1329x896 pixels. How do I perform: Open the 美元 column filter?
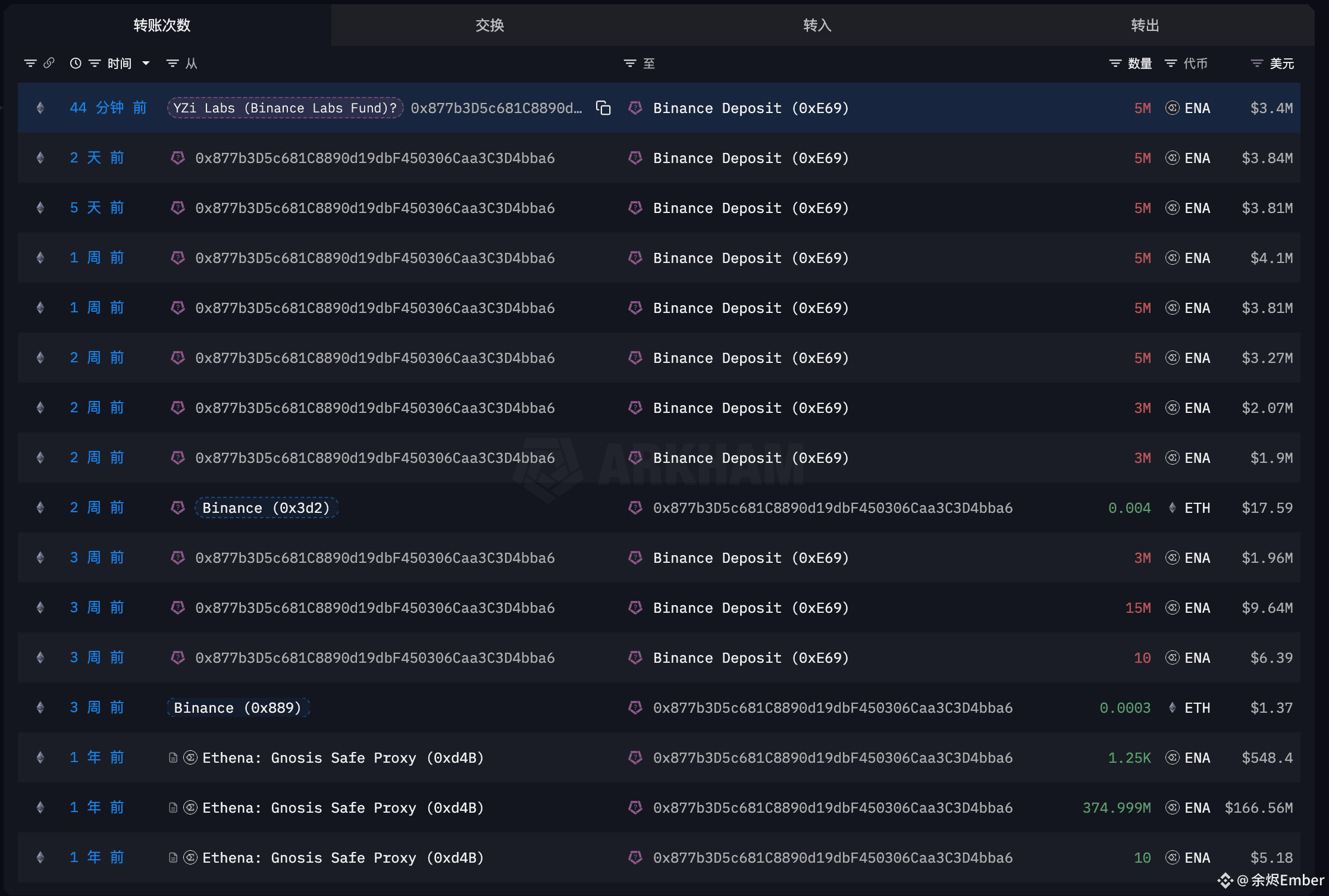1257,63
